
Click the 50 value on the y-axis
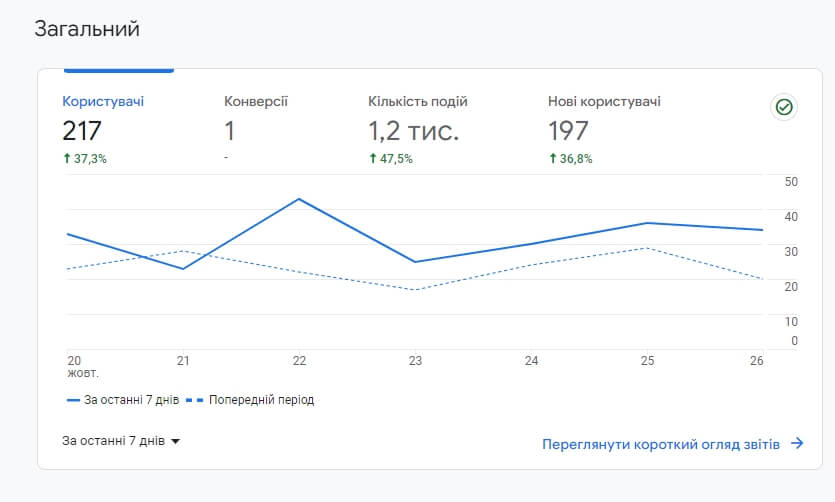point(791,182)
